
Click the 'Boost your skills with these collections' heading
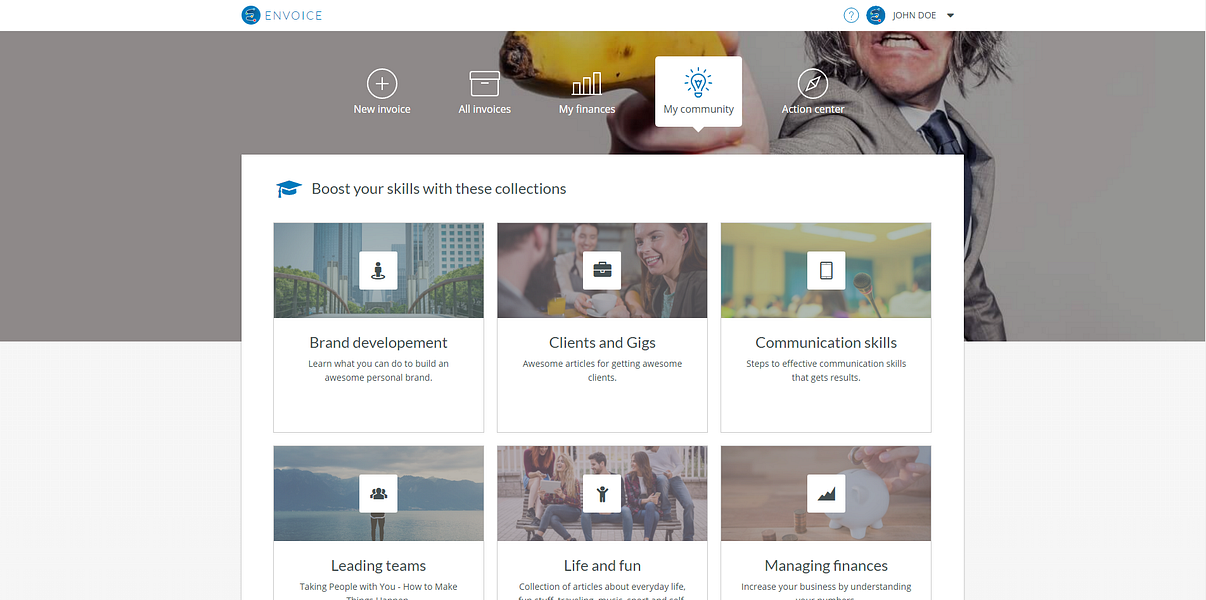click(x=439, y=188)
